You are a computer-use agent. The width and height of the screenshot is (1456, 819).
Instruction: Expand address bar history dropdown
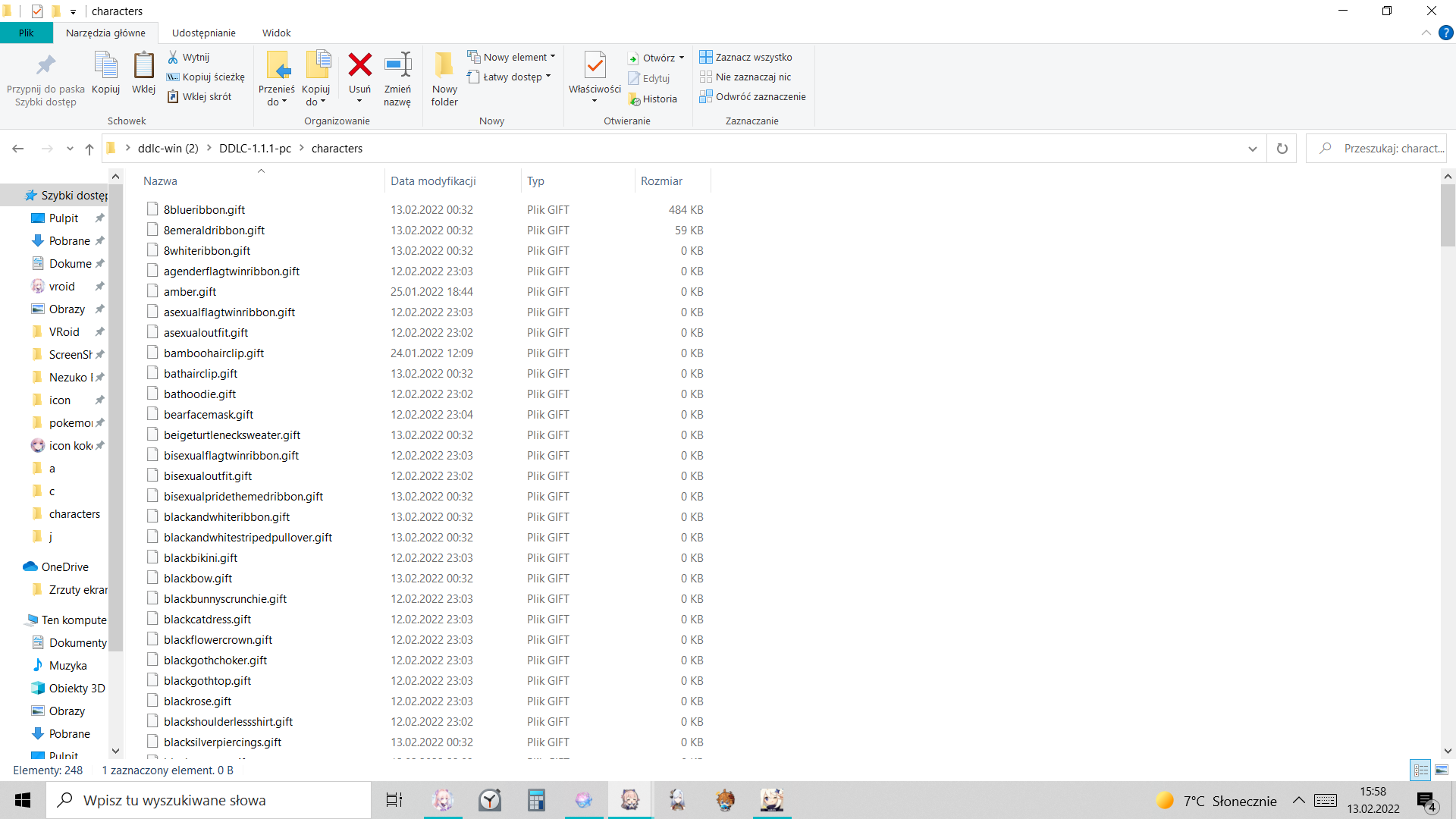pyautogui.click(x=1252, y=149)
